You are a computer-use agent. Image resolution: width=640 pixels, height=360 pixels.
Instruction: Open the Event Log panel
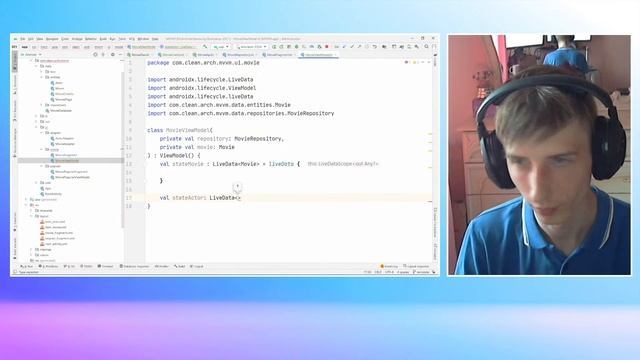pos(389,267)
